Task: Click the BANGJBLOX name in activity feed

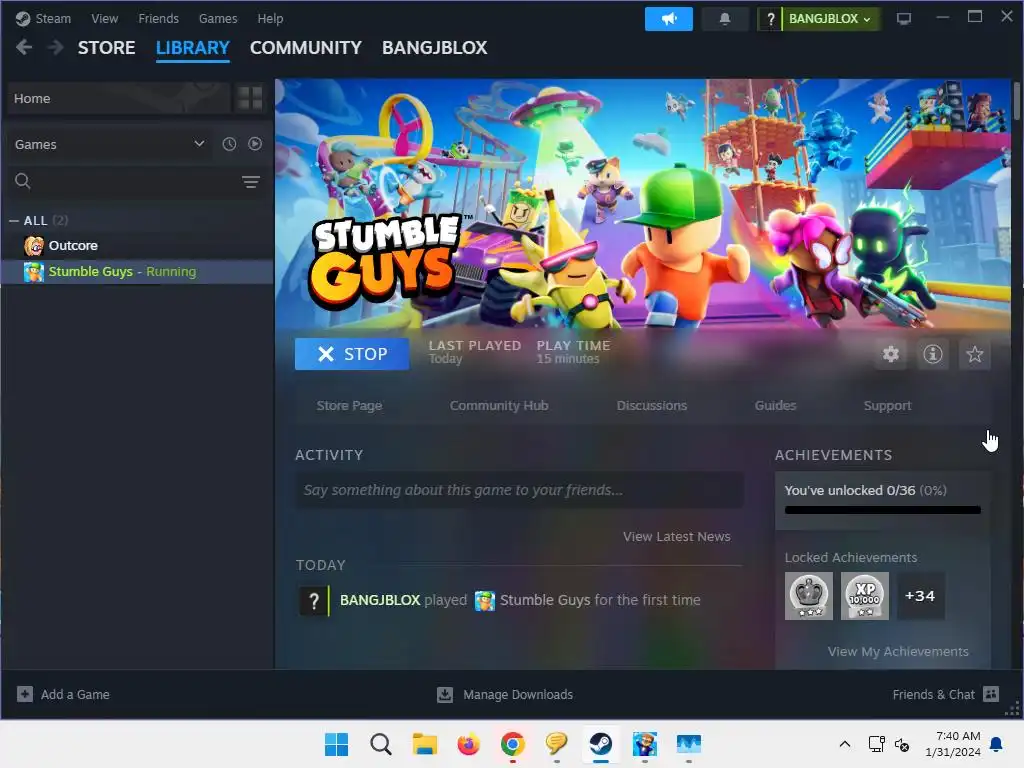Action: coord(380,600)
